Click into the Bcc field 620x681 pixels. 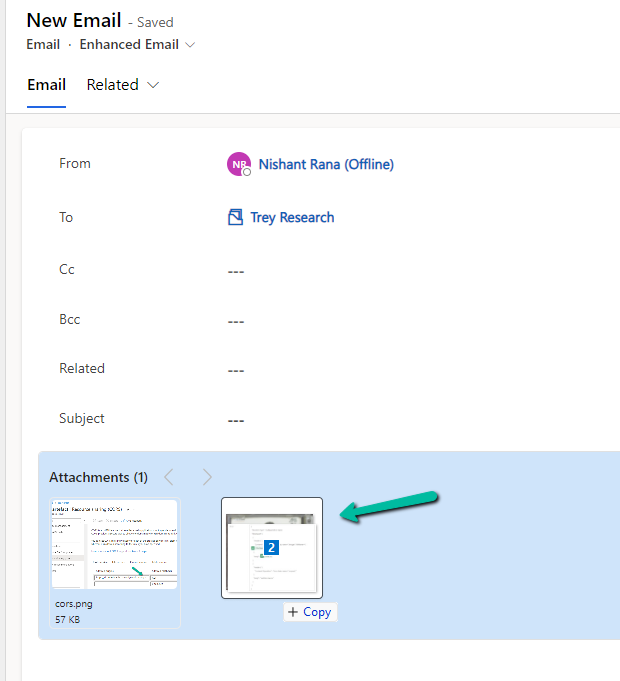[236, 321]
